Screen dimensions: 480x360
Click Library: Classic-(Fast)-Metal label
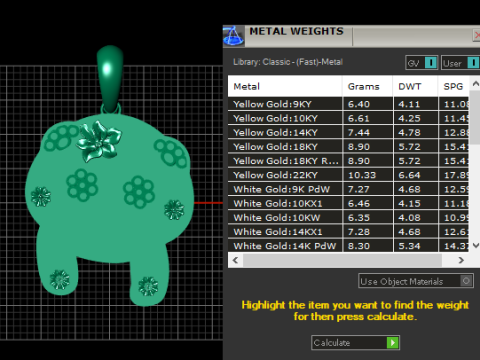[x=288, y=62]
